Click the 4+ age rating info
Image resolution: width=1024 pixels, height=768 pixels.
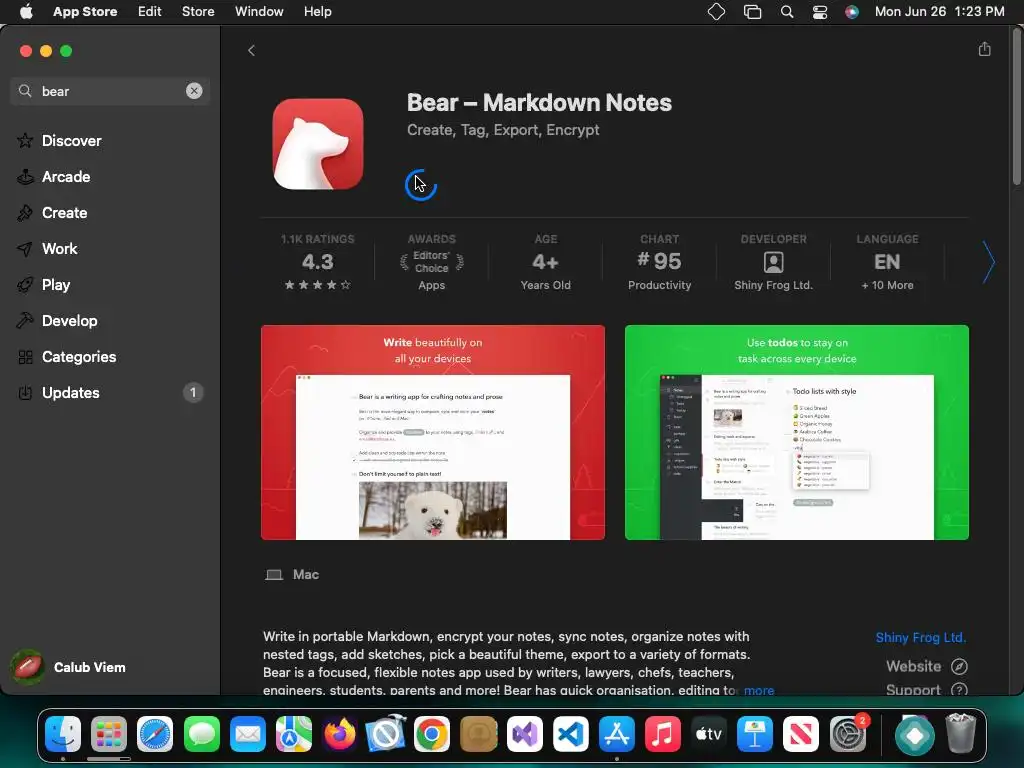coord(545,262)
